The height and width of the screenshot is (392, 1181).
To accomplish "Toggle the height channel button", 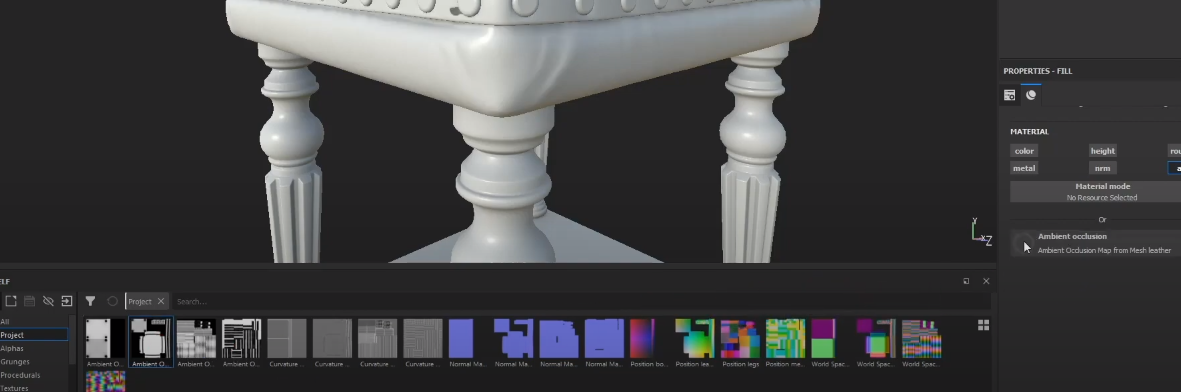I will click(1102, 151).
